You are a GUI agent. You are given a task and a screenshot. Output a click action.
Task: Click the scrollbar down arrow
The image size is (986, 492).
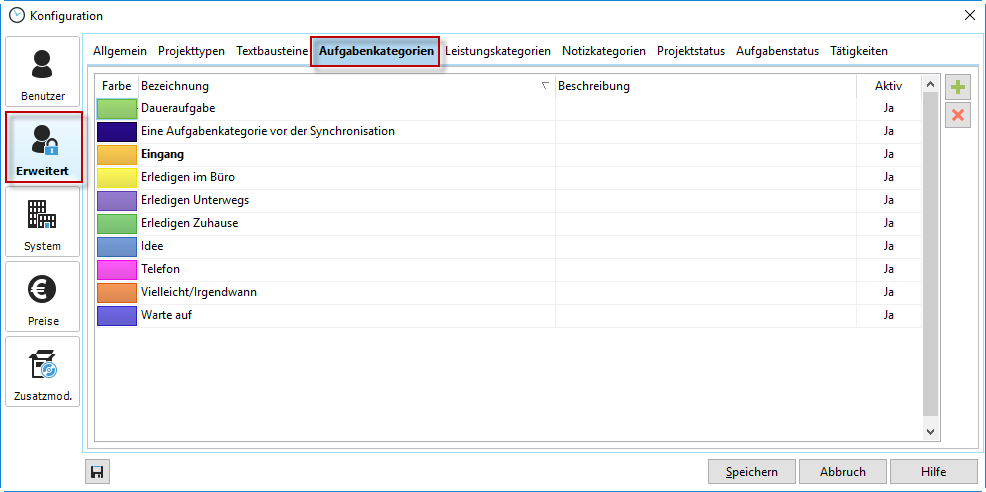click(x=930, y=432)
